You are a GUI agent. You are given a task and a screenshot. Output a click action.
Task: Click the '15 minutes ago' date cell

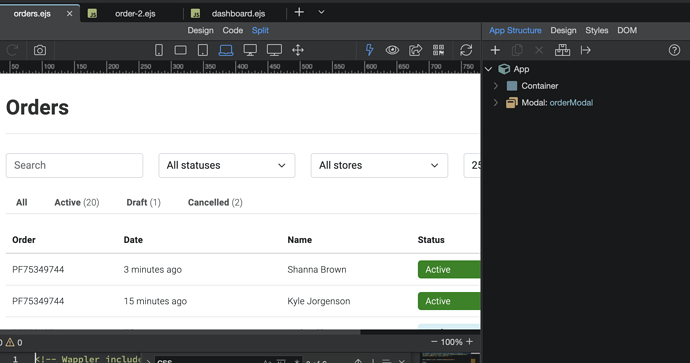click(155, 301)
